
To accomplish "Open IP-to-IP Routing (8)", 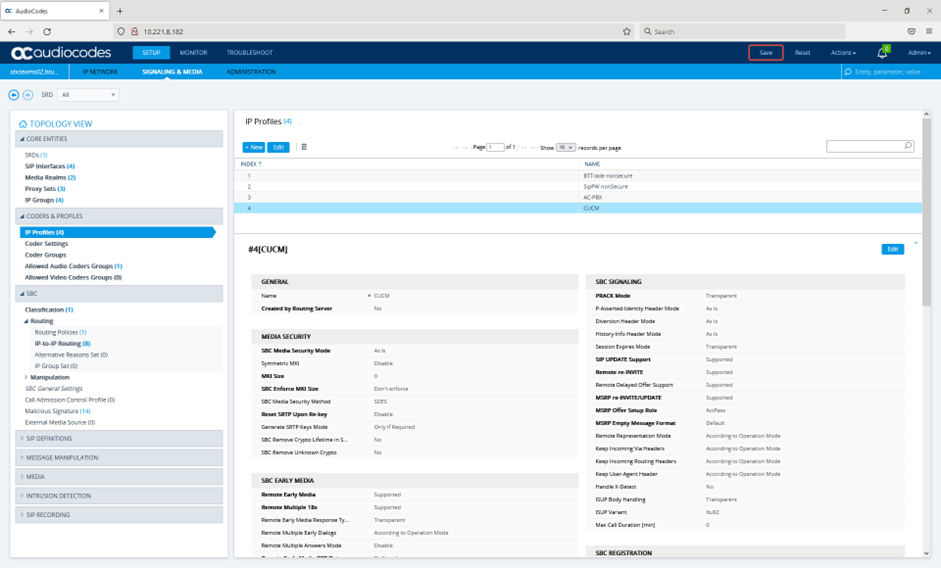I will pyautogui.click(x=62, y=343).
